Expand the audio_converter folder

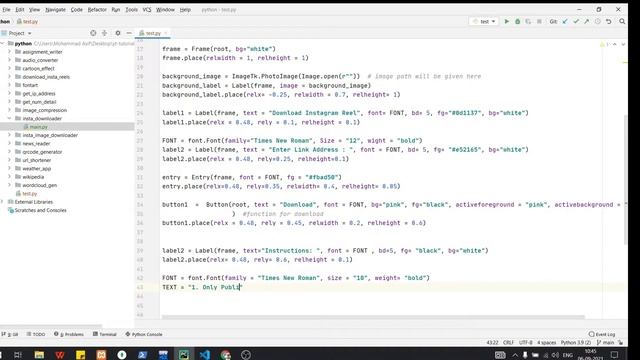9,60
